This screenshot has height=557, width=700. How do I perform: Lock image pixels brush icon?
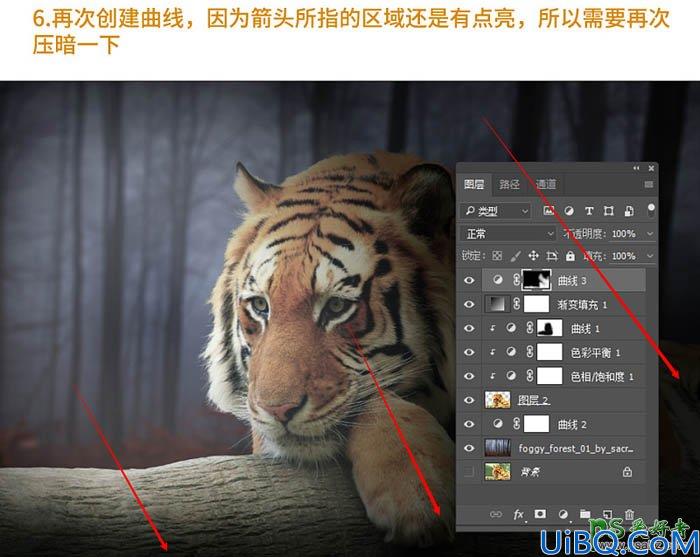click(515, 256)
